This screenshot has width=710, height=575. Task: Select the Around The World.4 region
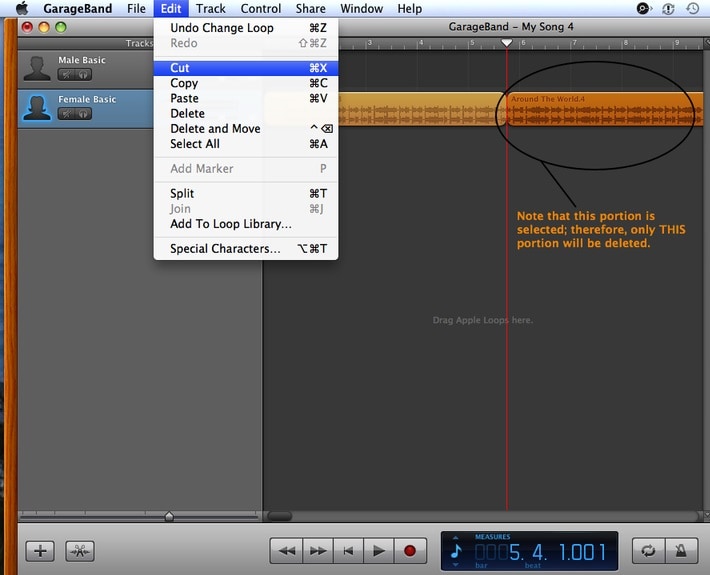[605, 109]
